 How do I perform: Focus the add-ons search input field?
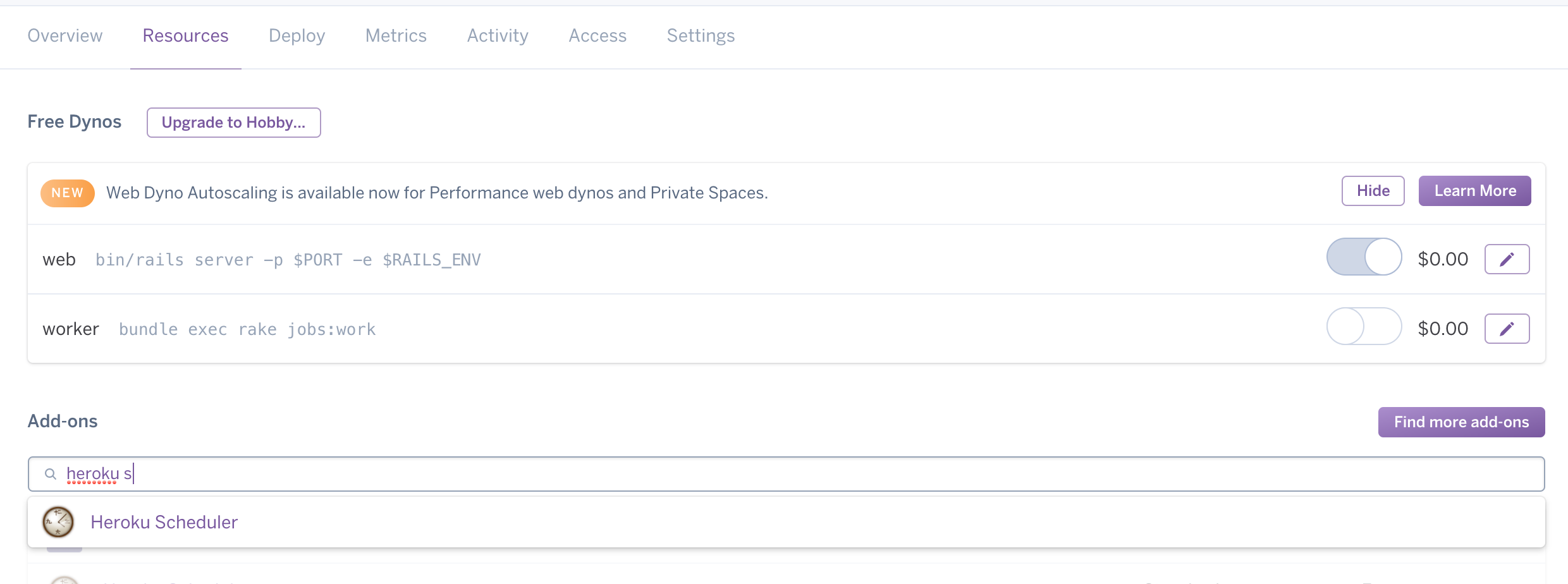tap(787, 474)
